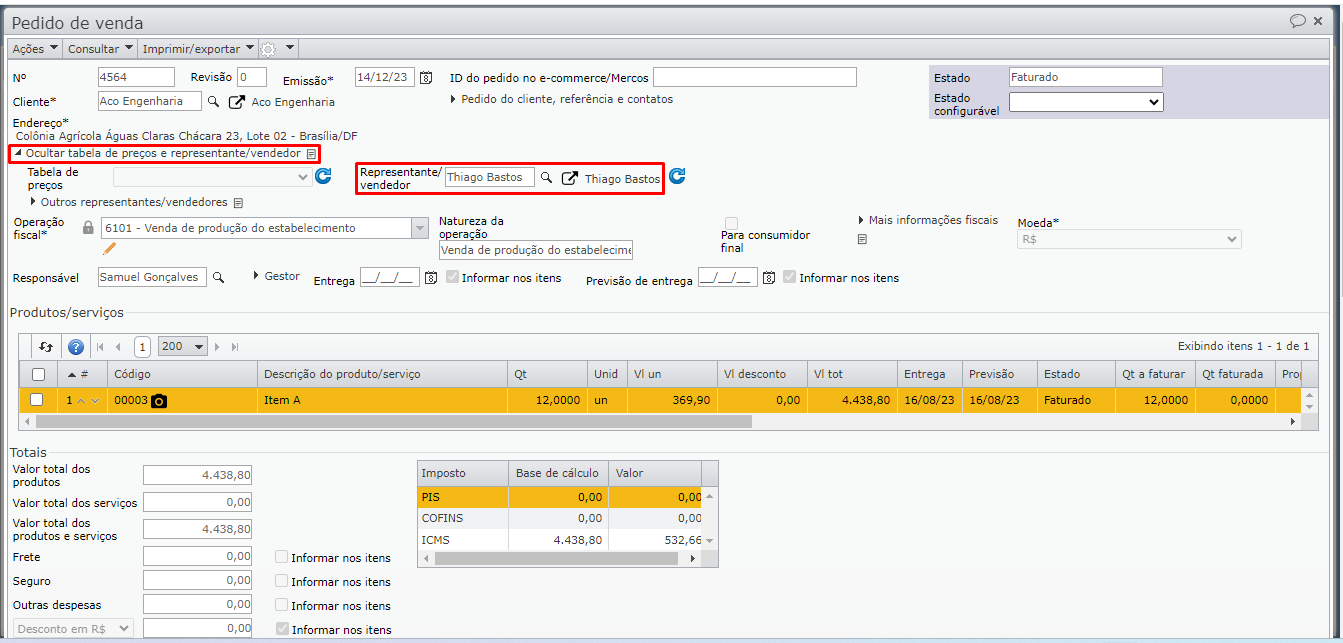Move Item A row up

pos(82,401)
